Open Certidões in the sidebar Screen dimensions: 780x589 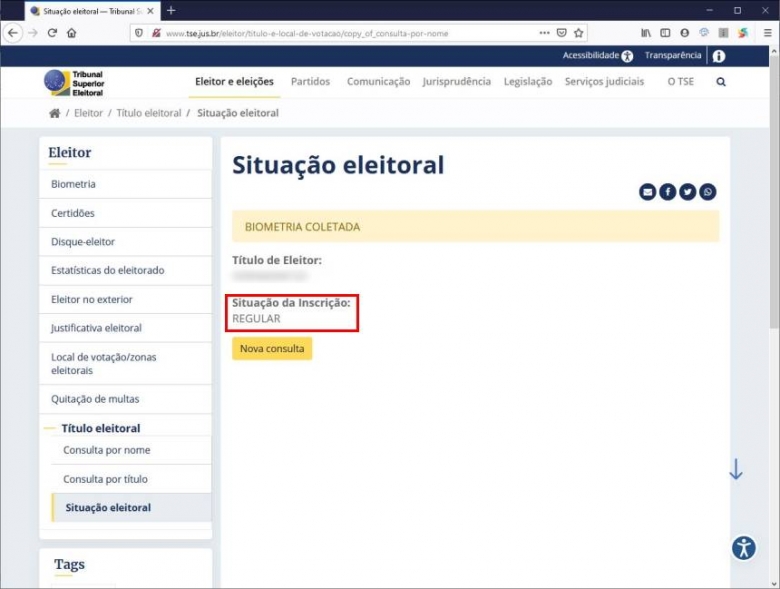(125, 213)
